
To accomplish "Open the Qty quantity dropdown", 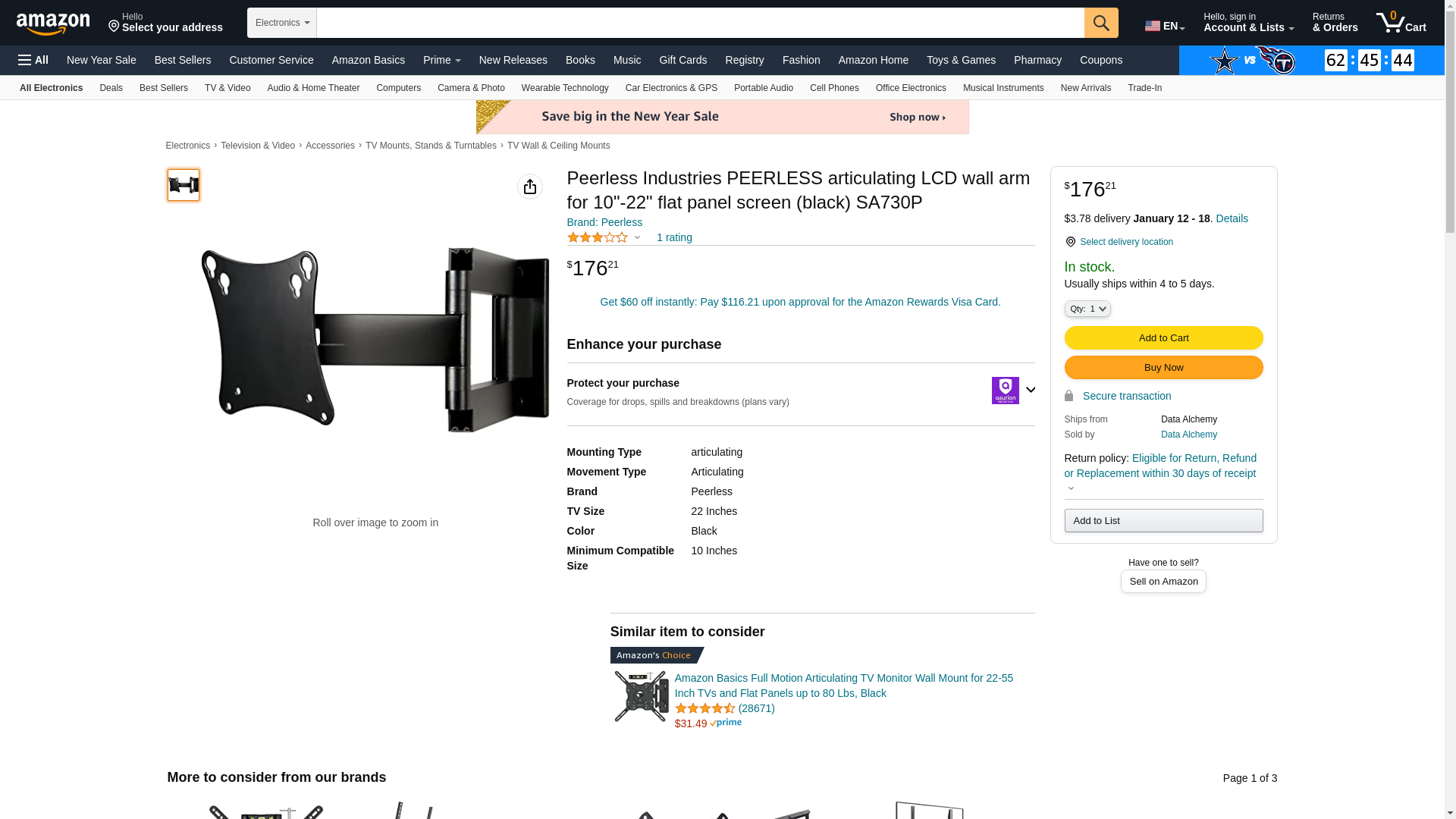I will click(1087, 309).
